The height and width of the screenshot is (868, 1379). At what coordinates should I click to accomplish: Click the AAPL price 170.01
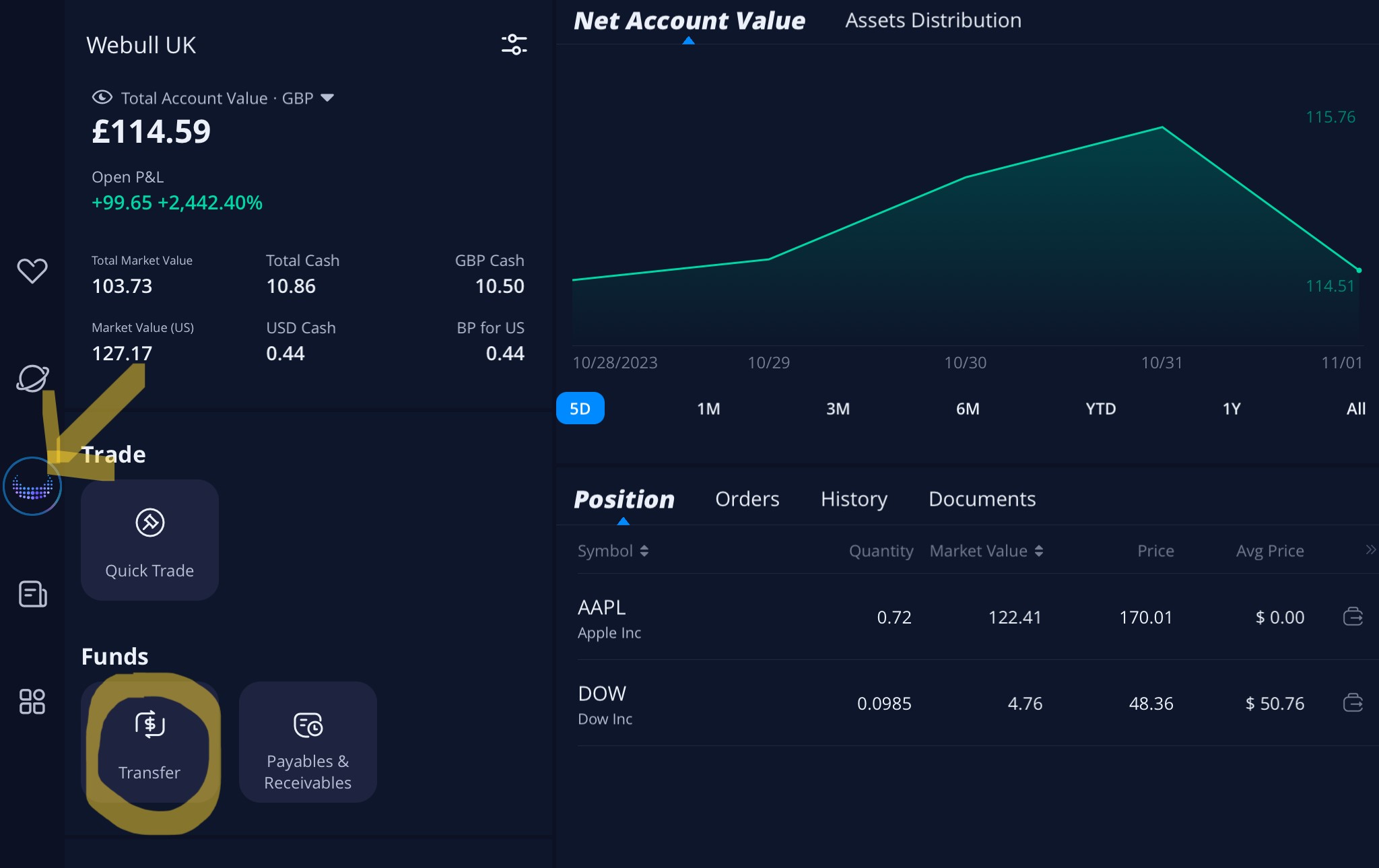point(1146,617)
